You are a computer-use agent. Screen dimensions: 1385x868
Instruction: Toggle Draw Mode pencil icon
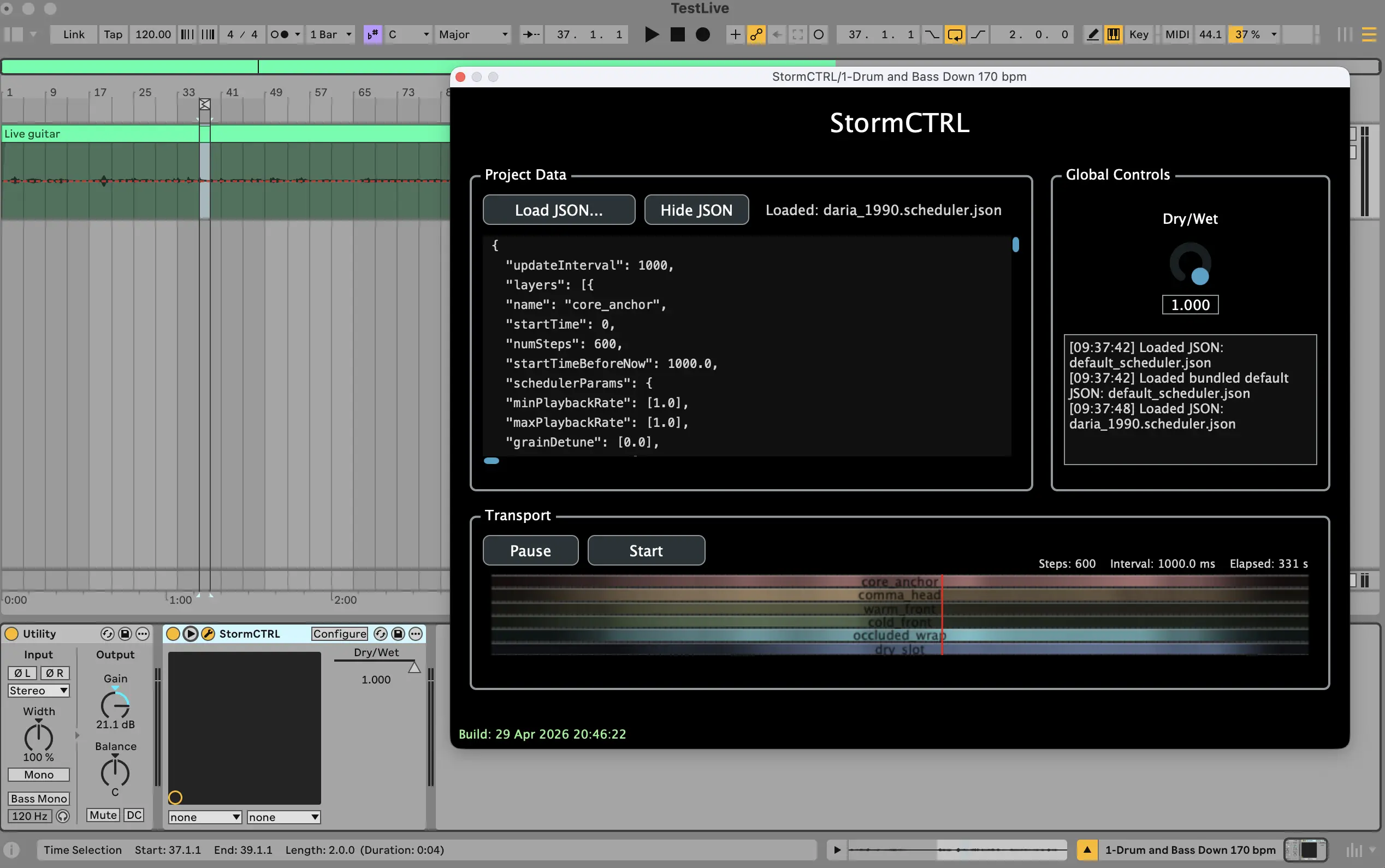pos(1093,34)
